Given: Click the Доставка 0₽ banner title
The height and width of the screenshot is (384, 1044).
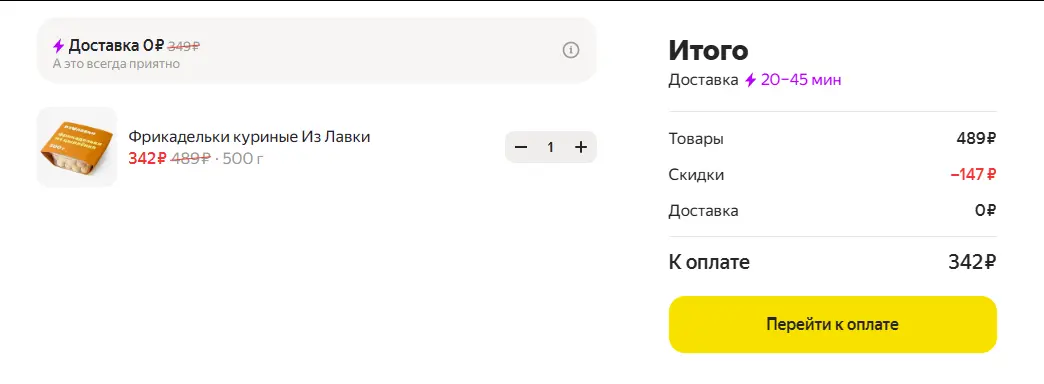Looking at the screenshot, I should 116,45.
